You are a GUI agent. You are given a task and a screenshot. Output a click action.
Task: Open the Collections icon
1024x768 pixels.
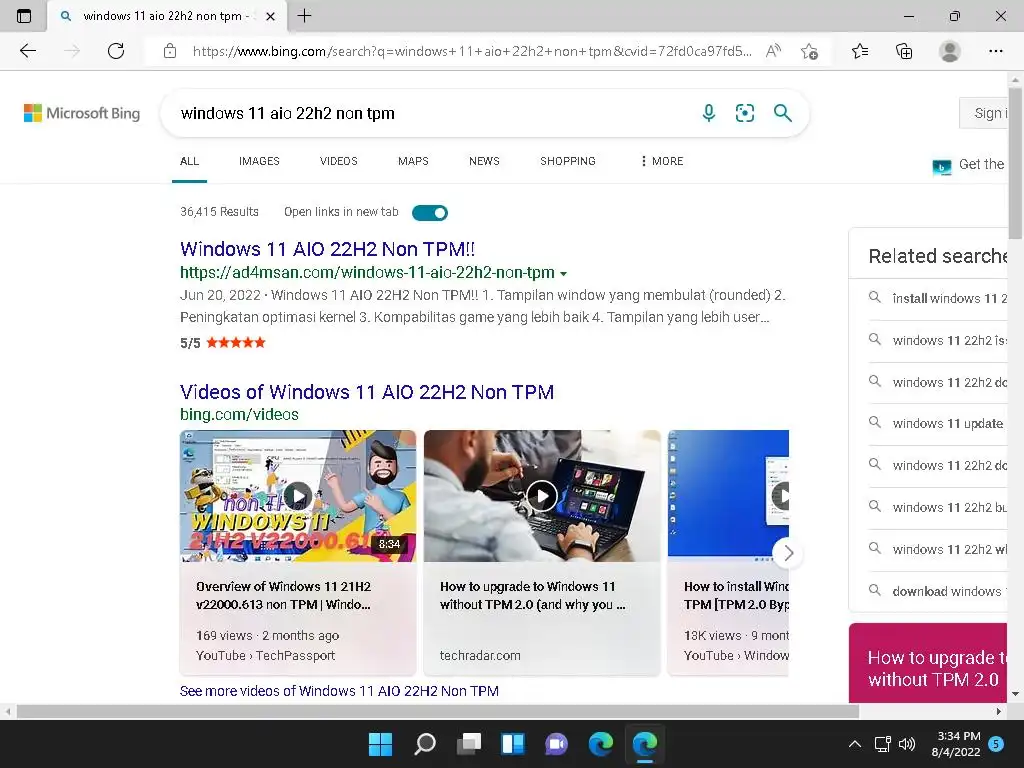point(904,51)
